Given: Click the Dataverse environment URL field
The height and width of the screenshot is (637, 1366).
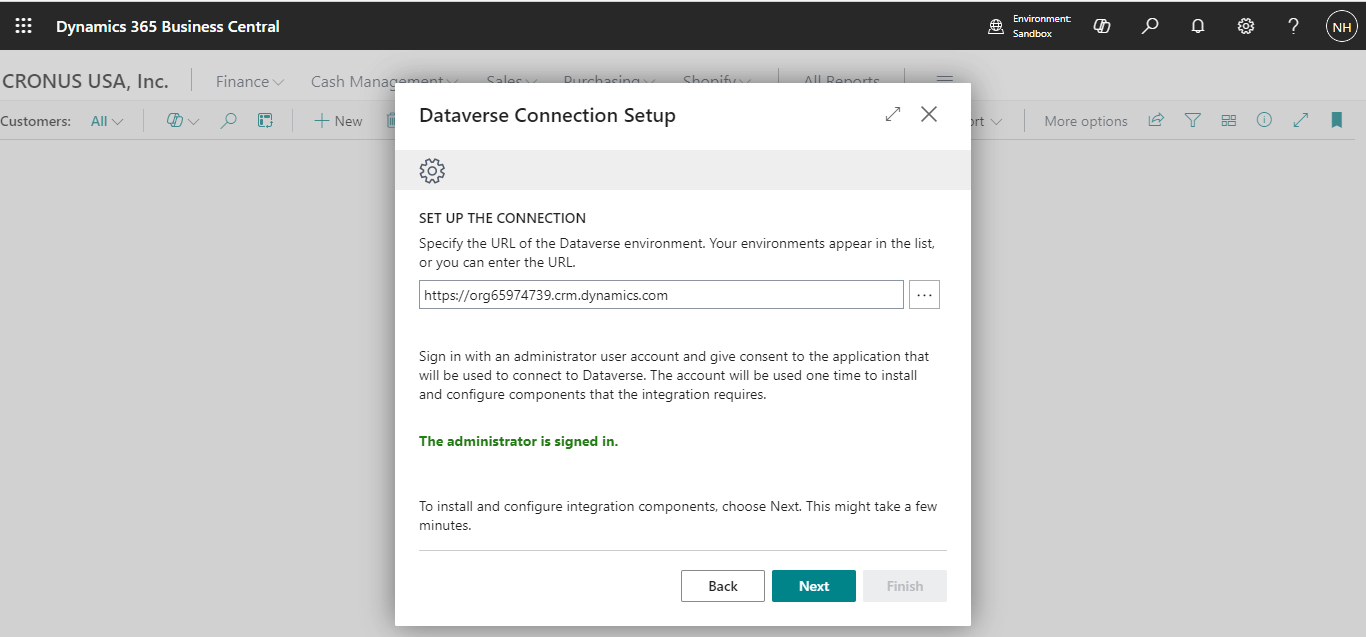Looking at the screenshot, I should pyautogui.click(x=660, y=295).
